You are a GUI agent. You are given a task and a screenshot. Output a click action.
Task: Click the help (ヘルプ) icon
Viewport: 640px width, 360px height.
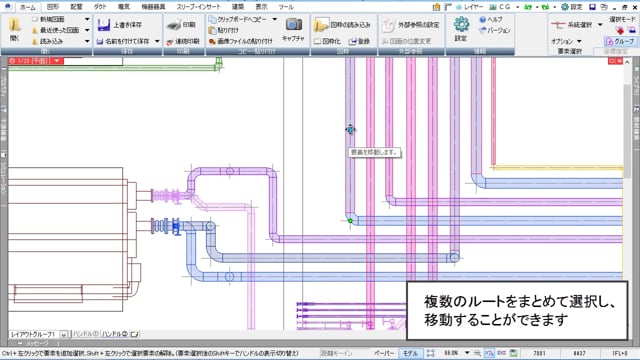point(483,19)
